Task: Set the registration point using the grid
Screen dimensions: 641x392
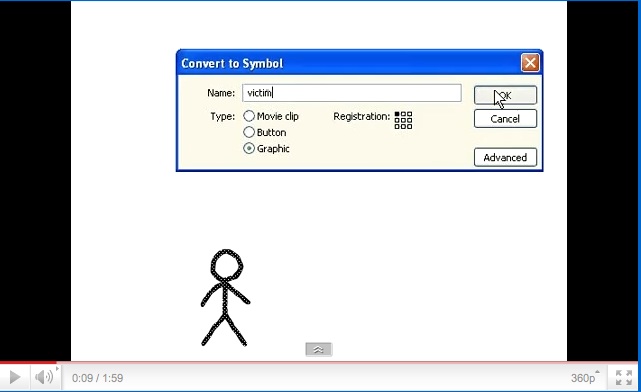Action: [403, 120]
